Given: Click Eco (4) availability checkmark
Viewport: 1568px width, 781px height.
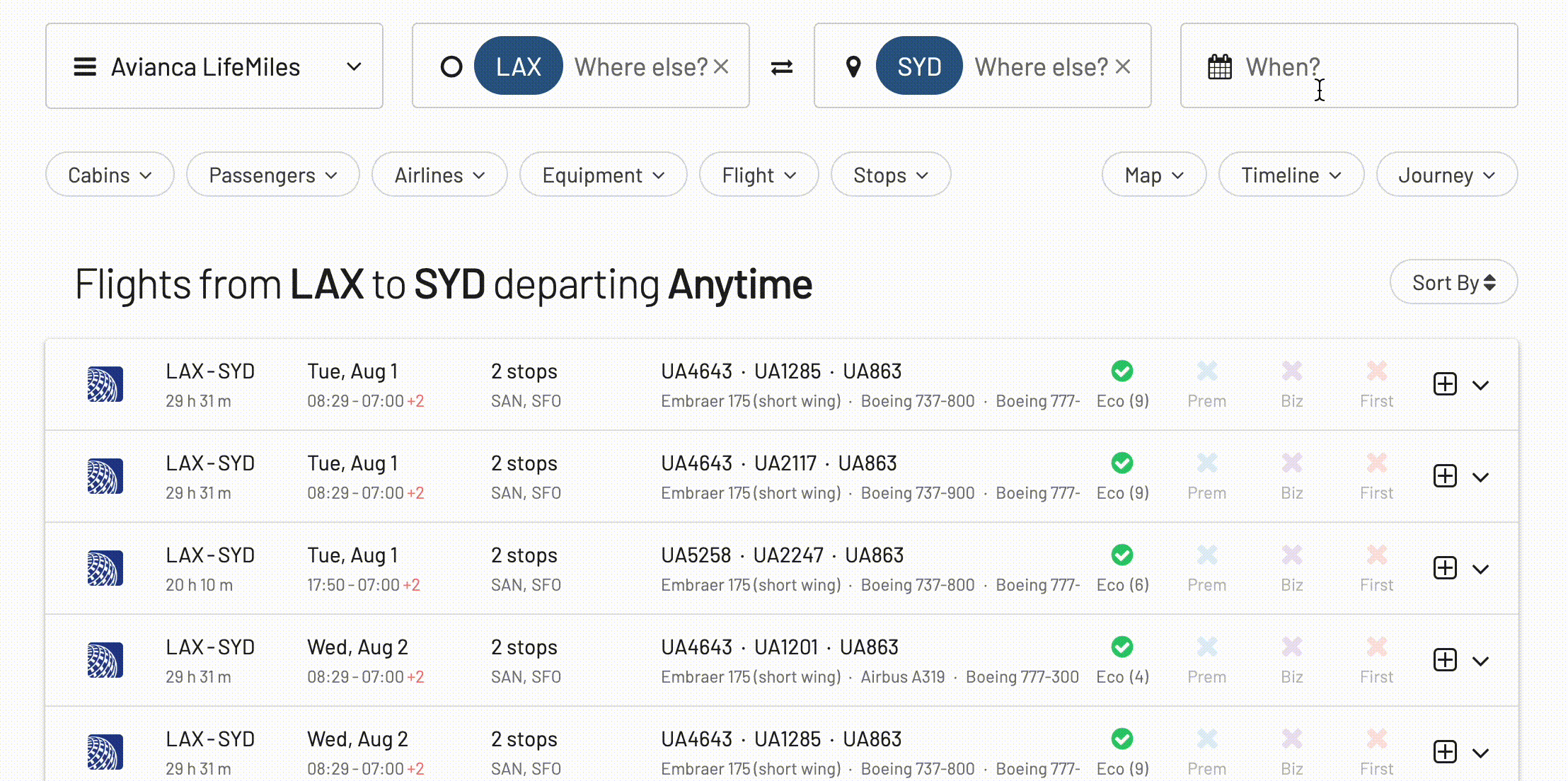Looking at the screenshot, I should [1122, 647].
